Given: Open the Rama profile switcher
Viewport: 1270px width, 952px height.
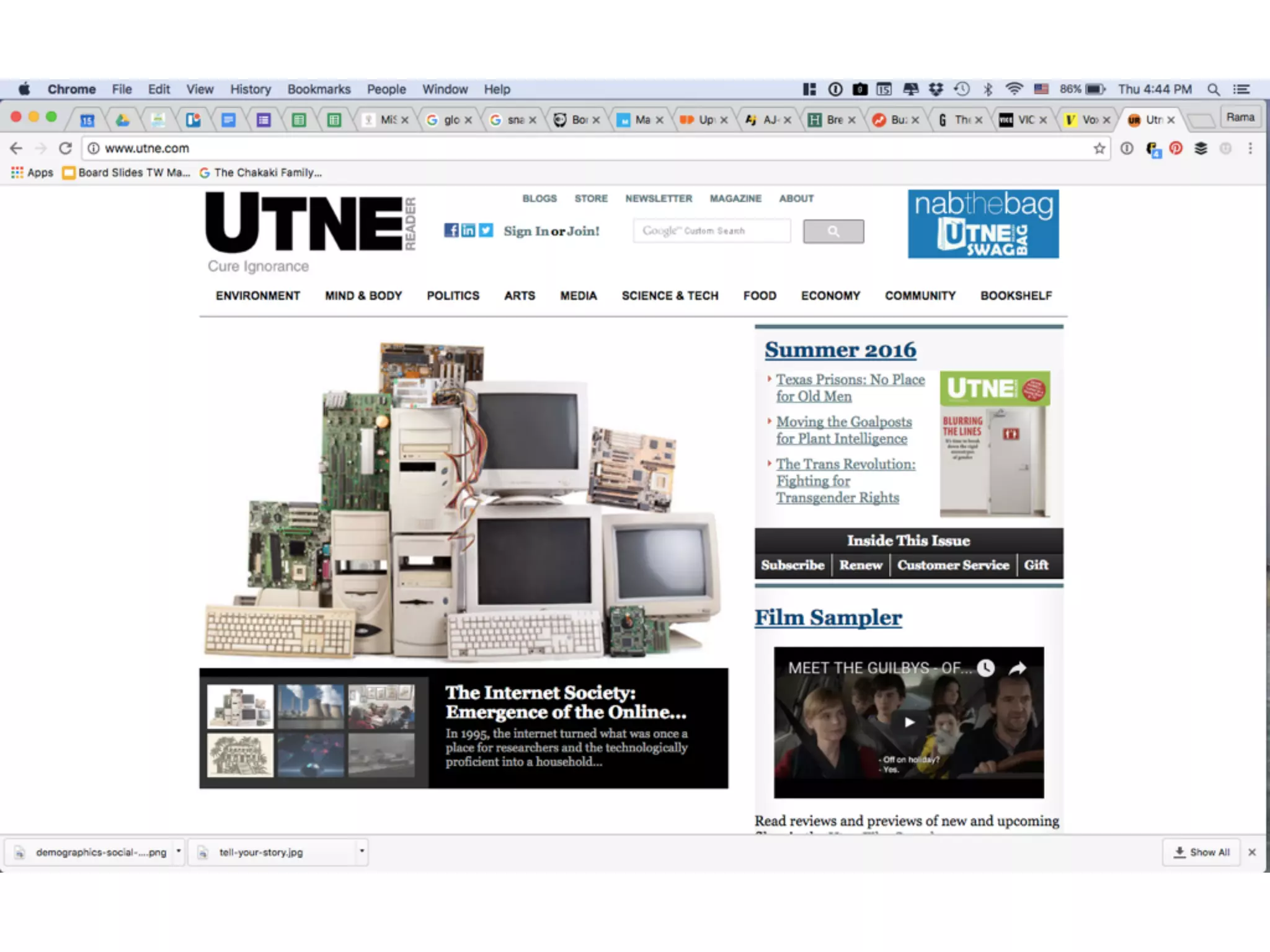Looking at the screenshot, I should [x=1240, y=117].
